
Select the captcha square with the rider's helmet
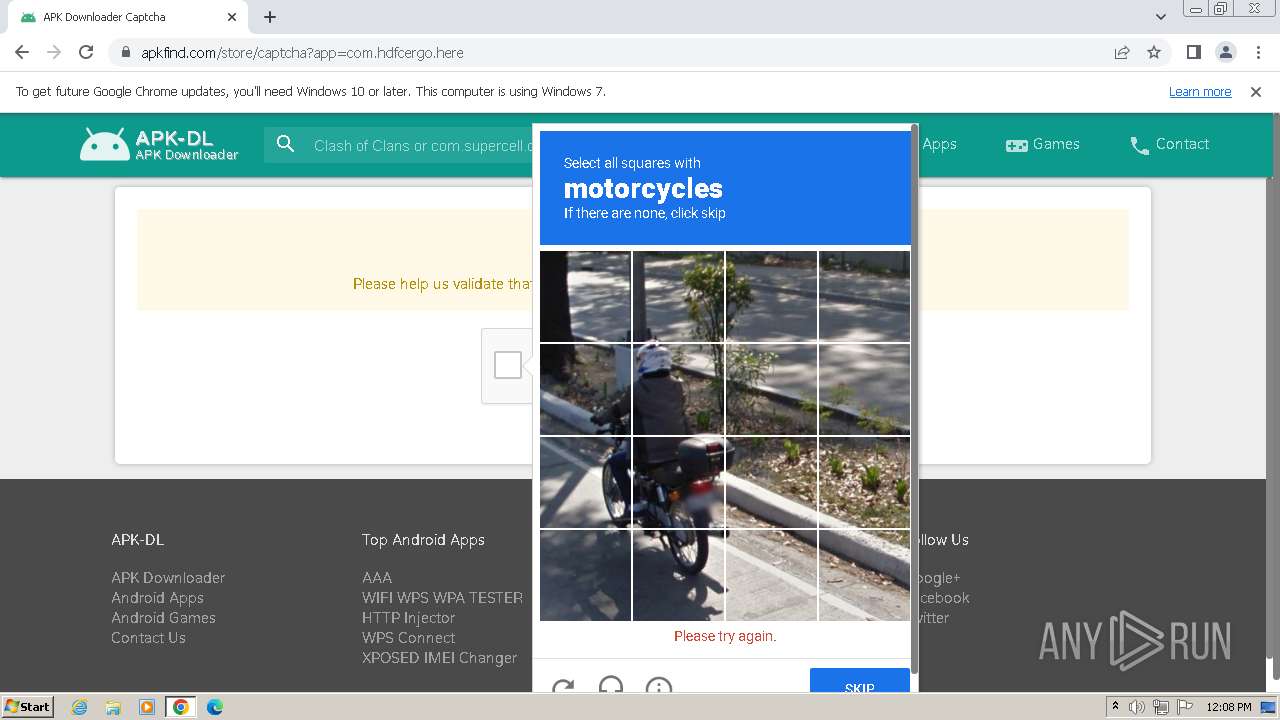pyautogui.click(x=678, y=389)
